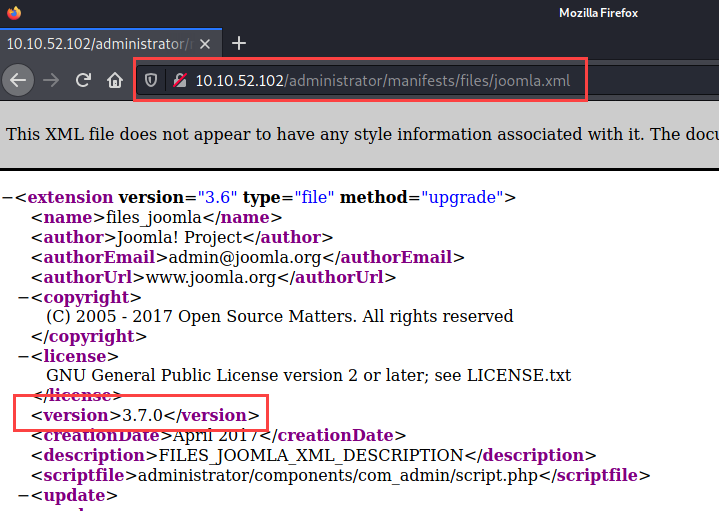Select the email admin@joomla.org
This screenshot has width=719, height=511.
[245, 257]
